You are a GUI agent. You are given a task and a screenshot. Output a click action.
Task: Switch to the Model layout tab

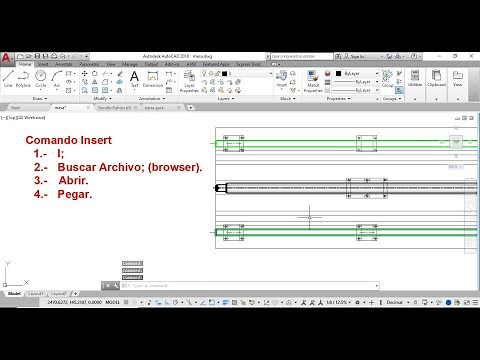click(14, 294)
